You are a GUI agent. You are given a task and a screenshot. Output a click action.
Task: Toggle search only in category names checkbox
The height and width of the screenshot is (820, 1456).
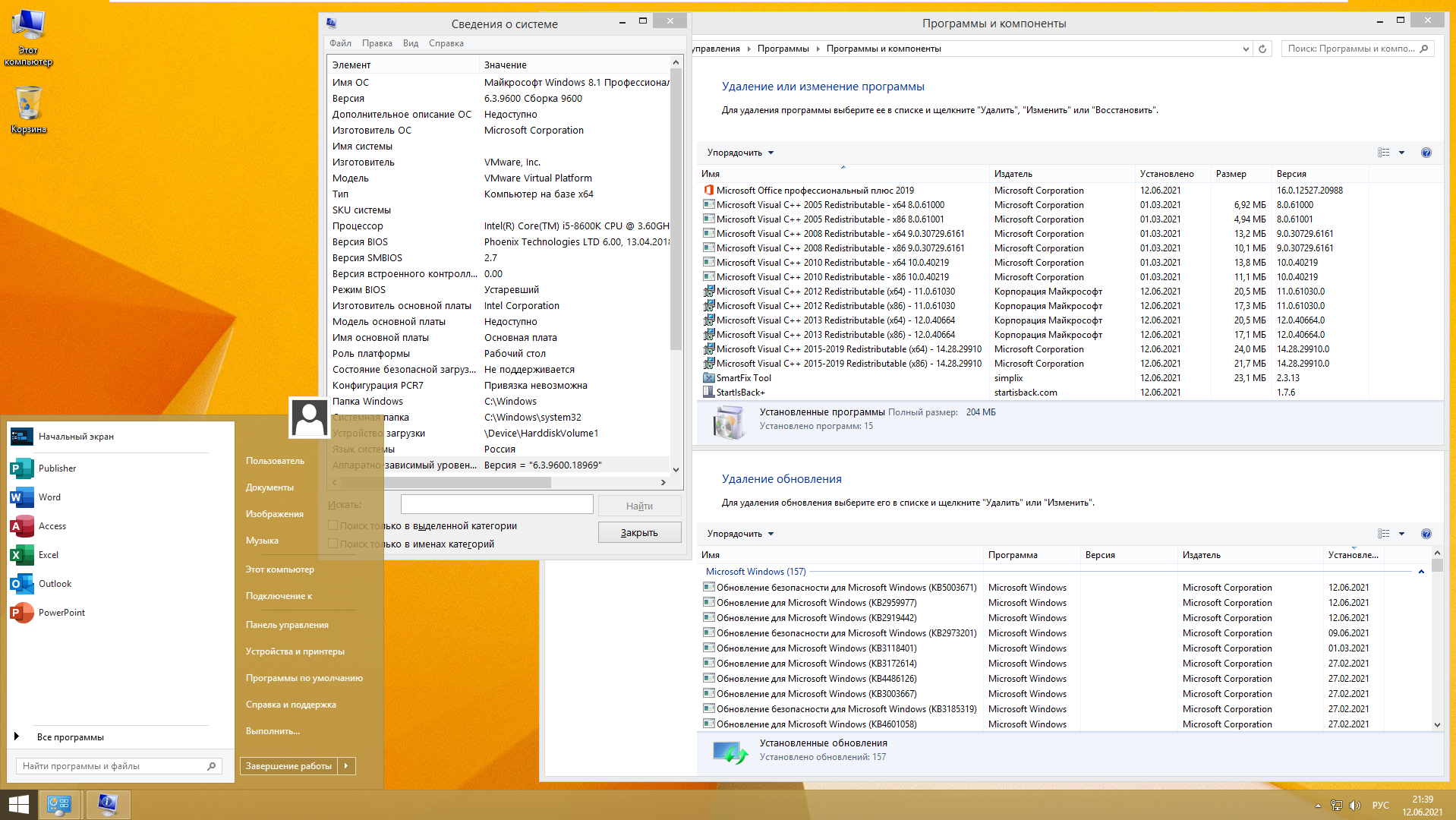coord(332,544)
